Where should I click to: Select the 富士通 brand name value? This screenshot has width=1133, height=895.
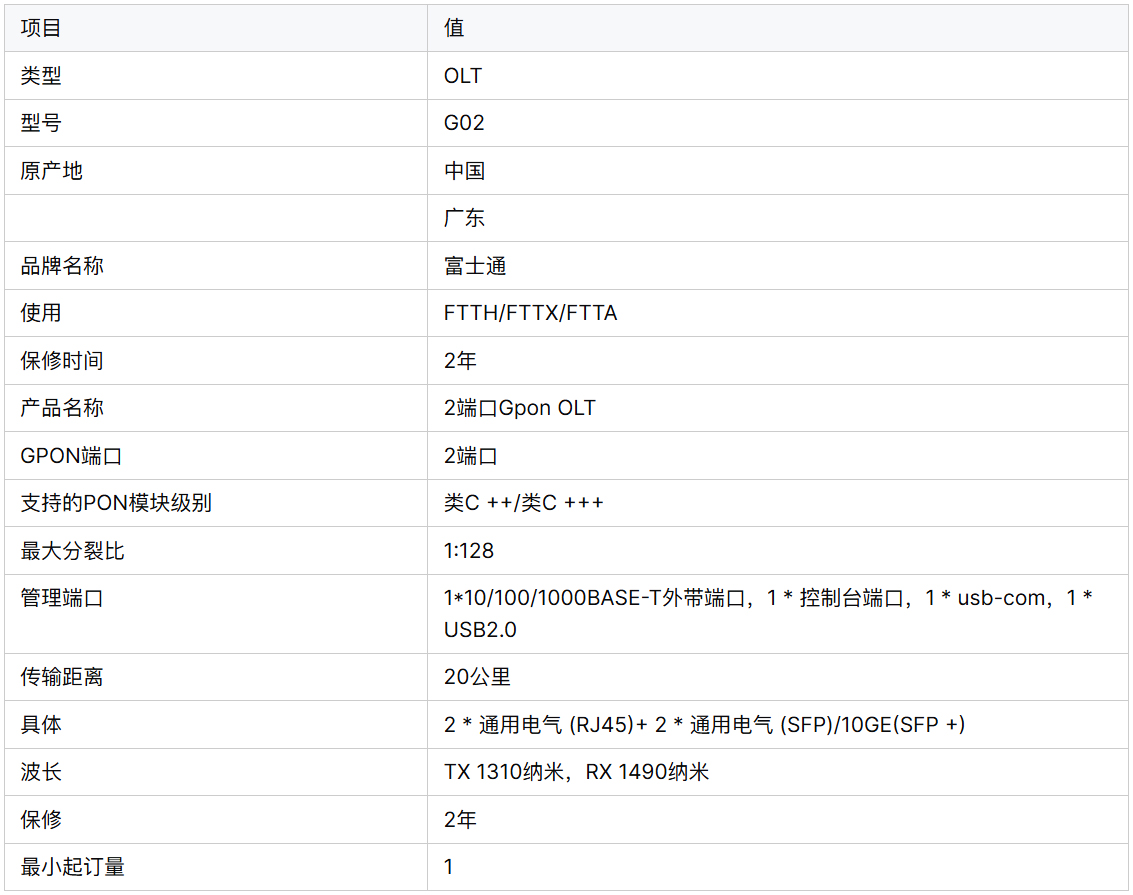pyautogui.click(x=475, y=266)
